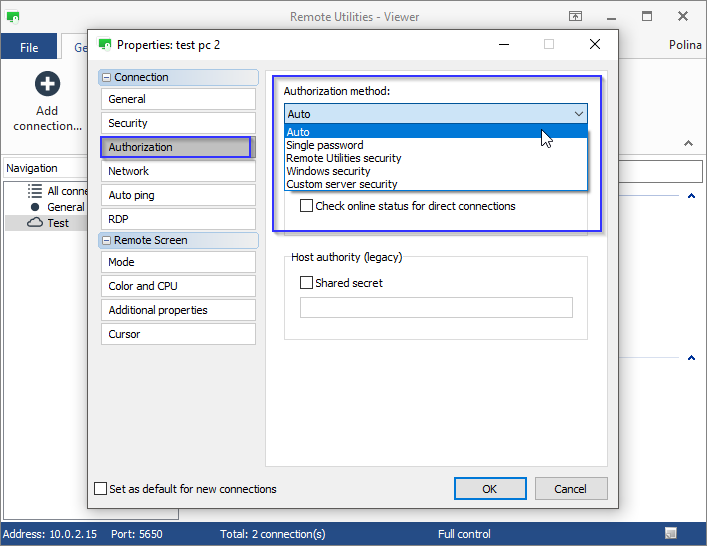707x546 pixels.
Task: Click the Remote Utilities app icon in title bar
Action: click(x=13, y=16)
